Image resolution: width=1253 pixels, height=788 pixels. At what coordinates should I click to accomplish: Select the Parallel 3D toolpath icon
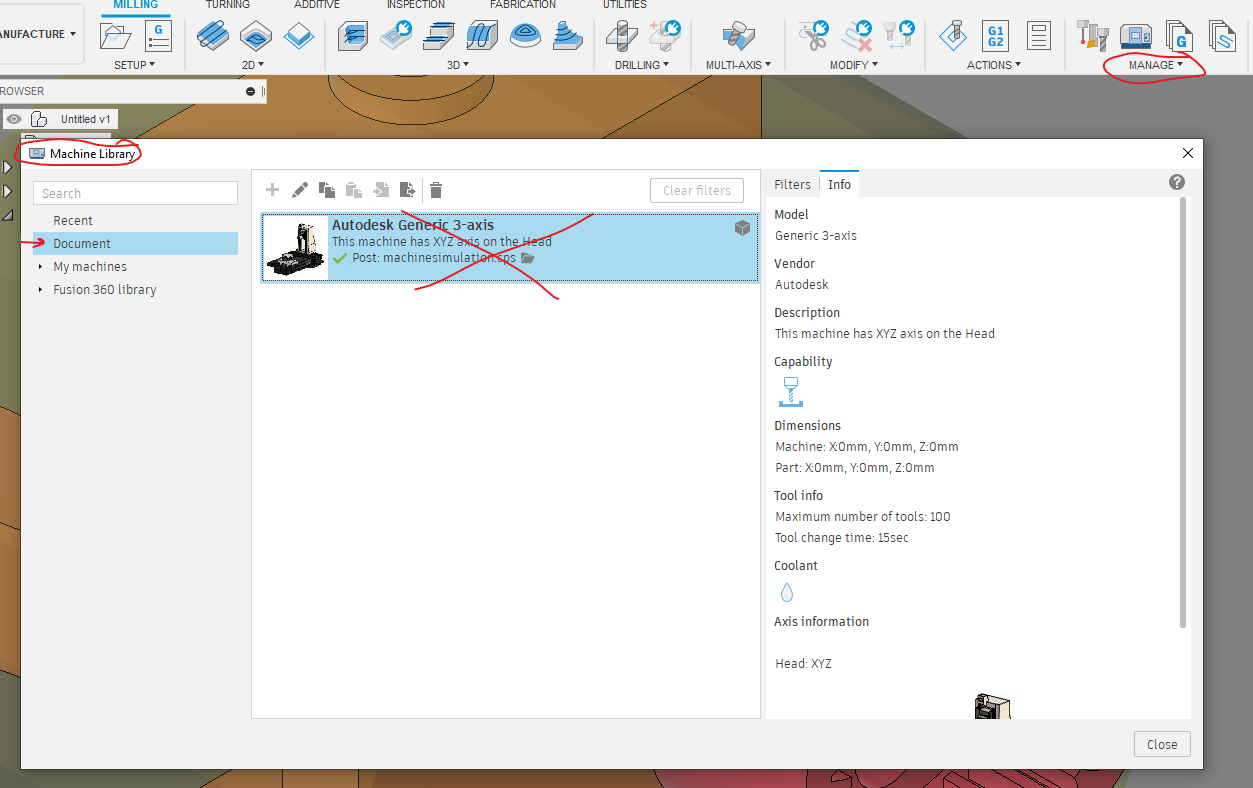pos(440,37)
